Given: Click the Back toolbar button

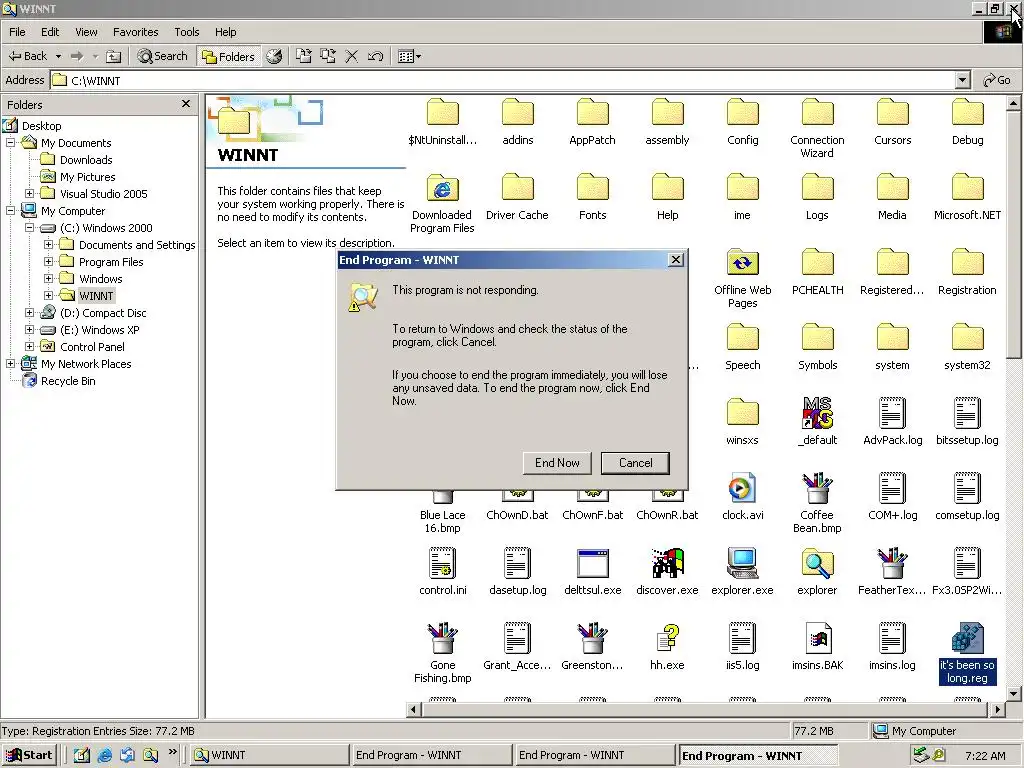Looking at the screenshot, I should click(x=27, y=56).
